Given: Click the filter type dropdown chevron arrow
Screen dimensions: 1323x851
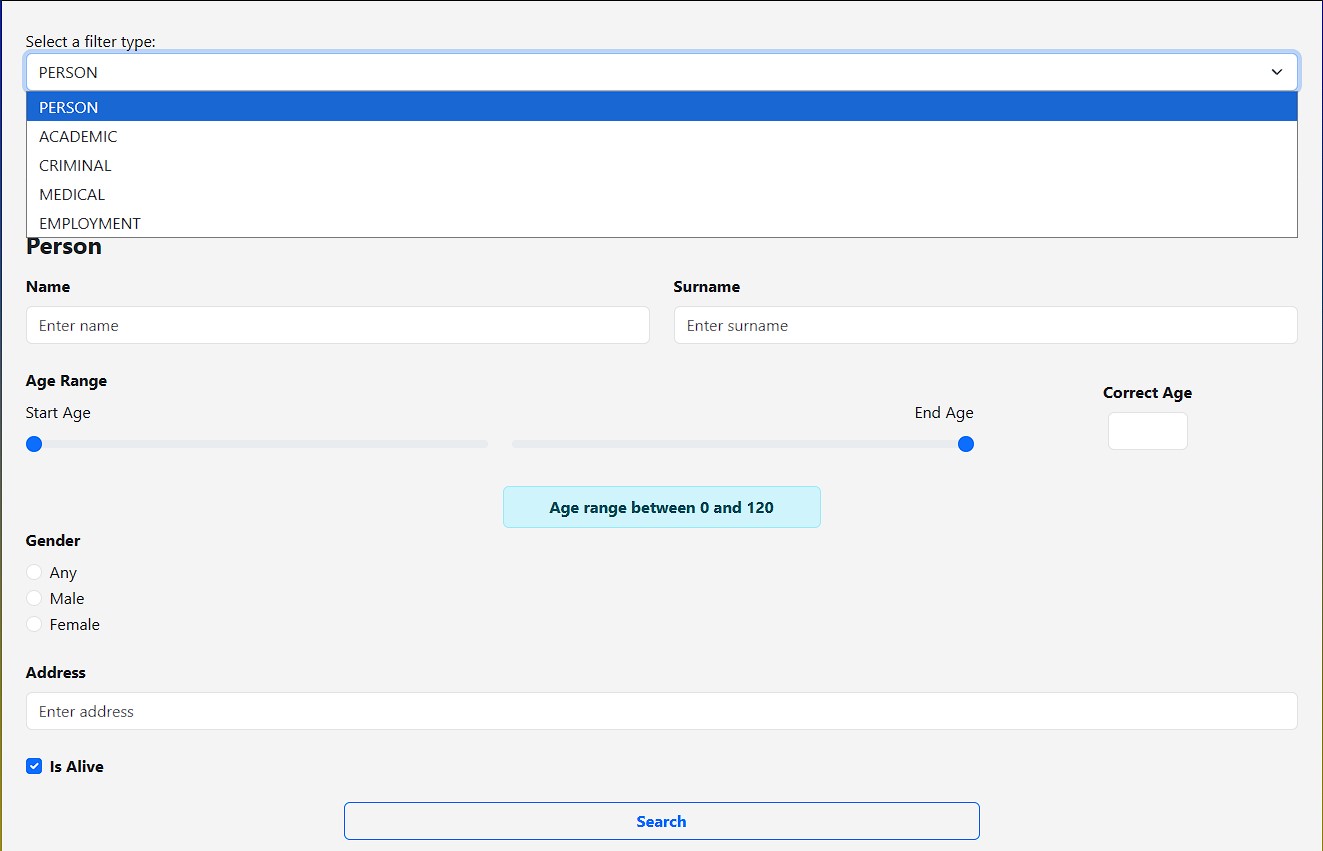Looking at the screenshot, I should tap(1276, 72).
